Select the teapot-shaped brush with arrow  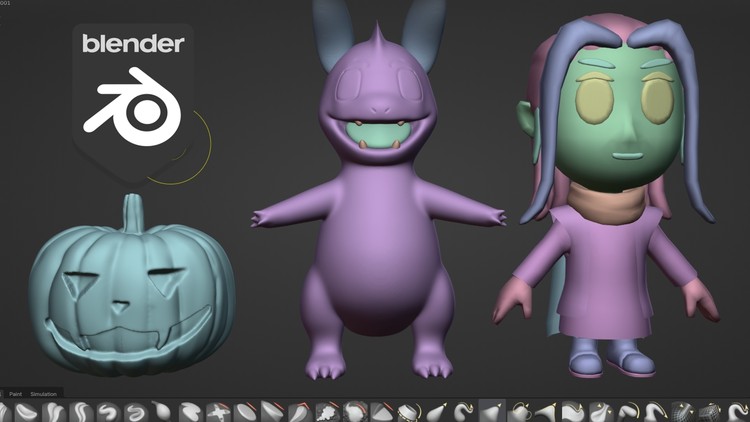[518, 411]
